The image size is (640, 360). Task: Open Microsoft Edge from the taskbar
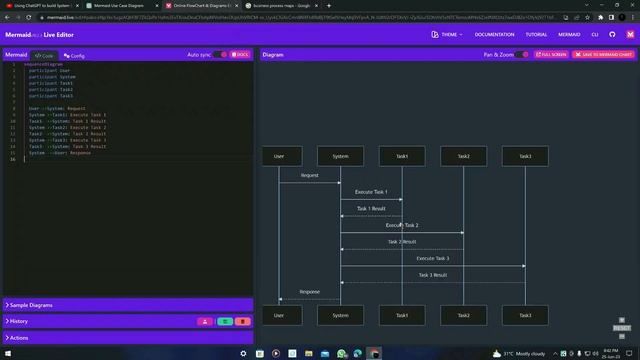tap(358, 353)
